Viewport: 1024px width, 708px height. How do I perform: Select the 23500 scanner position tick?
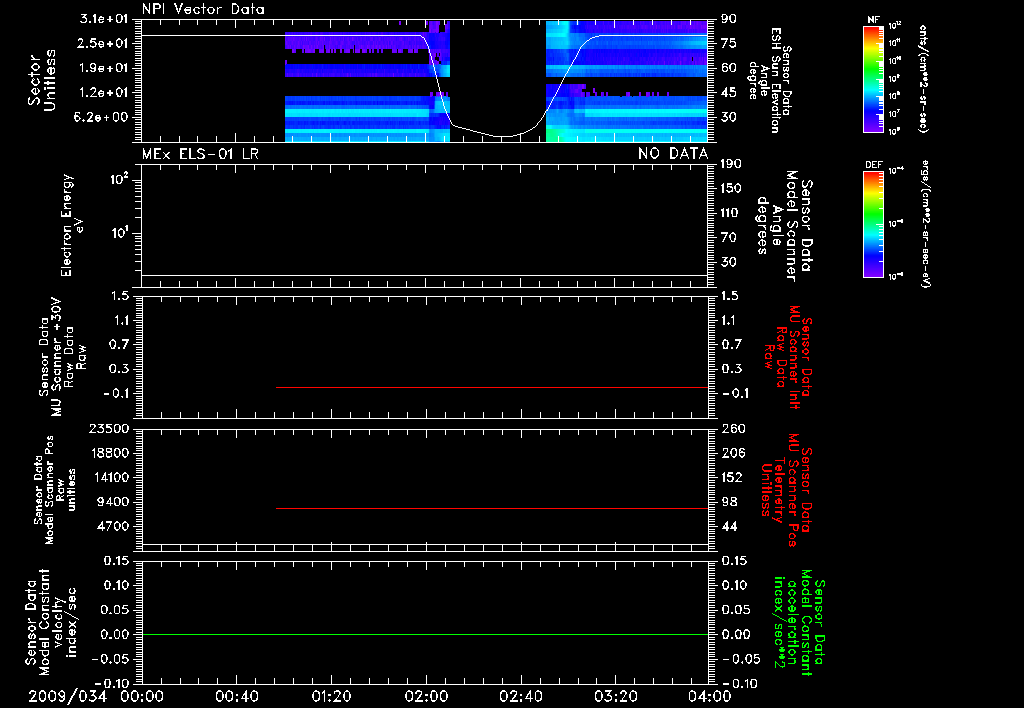(x=108, y=429)
